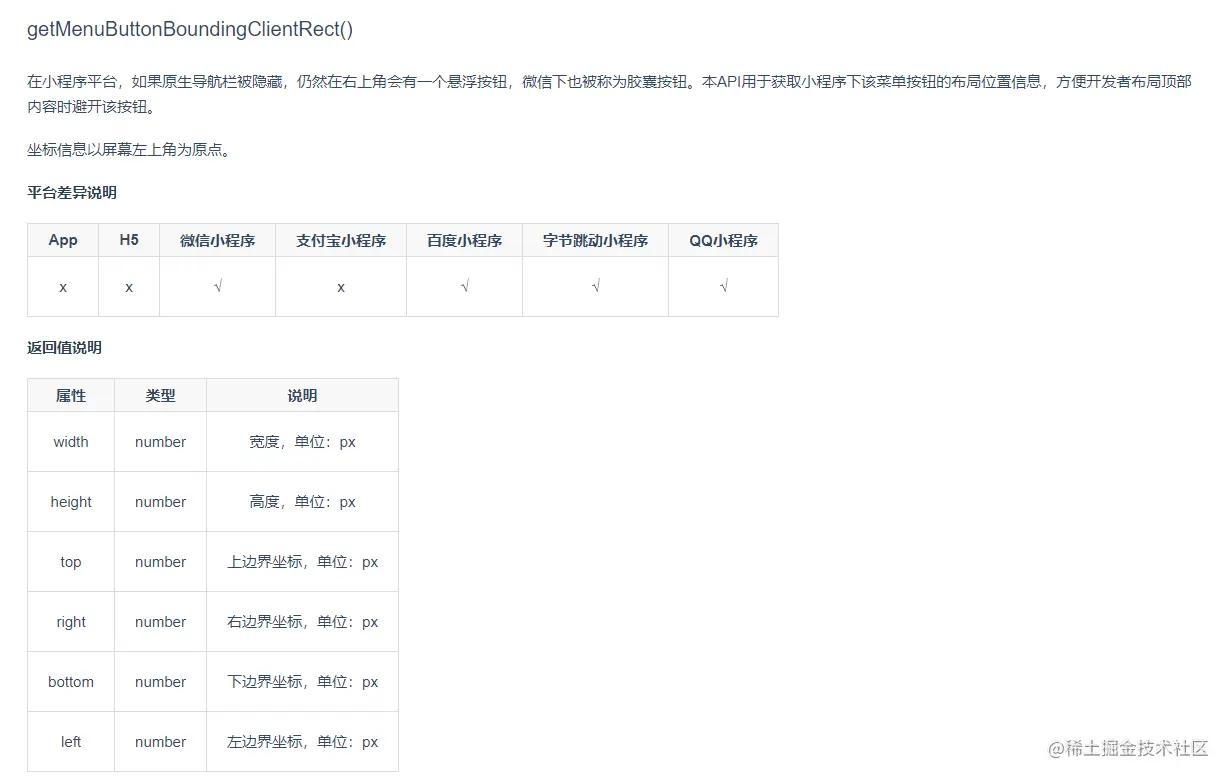Click the 类型 header cell
Viewport: 1231px width, 781px height.
[x=160, y=395]
